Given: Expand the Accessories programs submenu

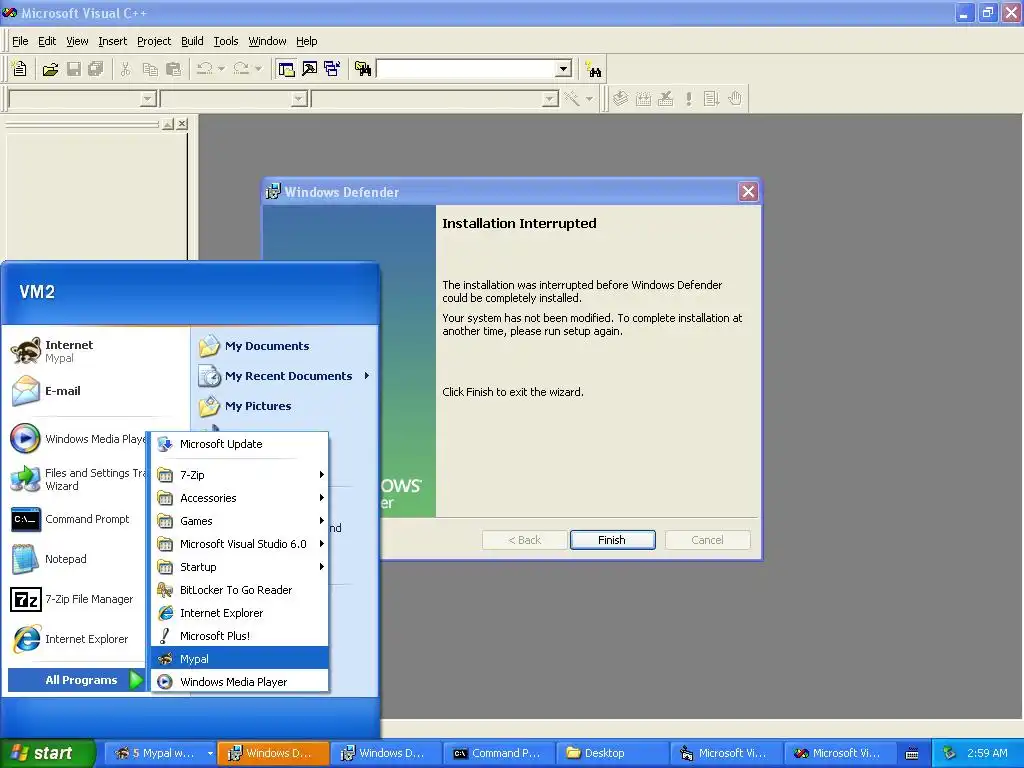Looking at the screenshot, I should click(240, 498).
